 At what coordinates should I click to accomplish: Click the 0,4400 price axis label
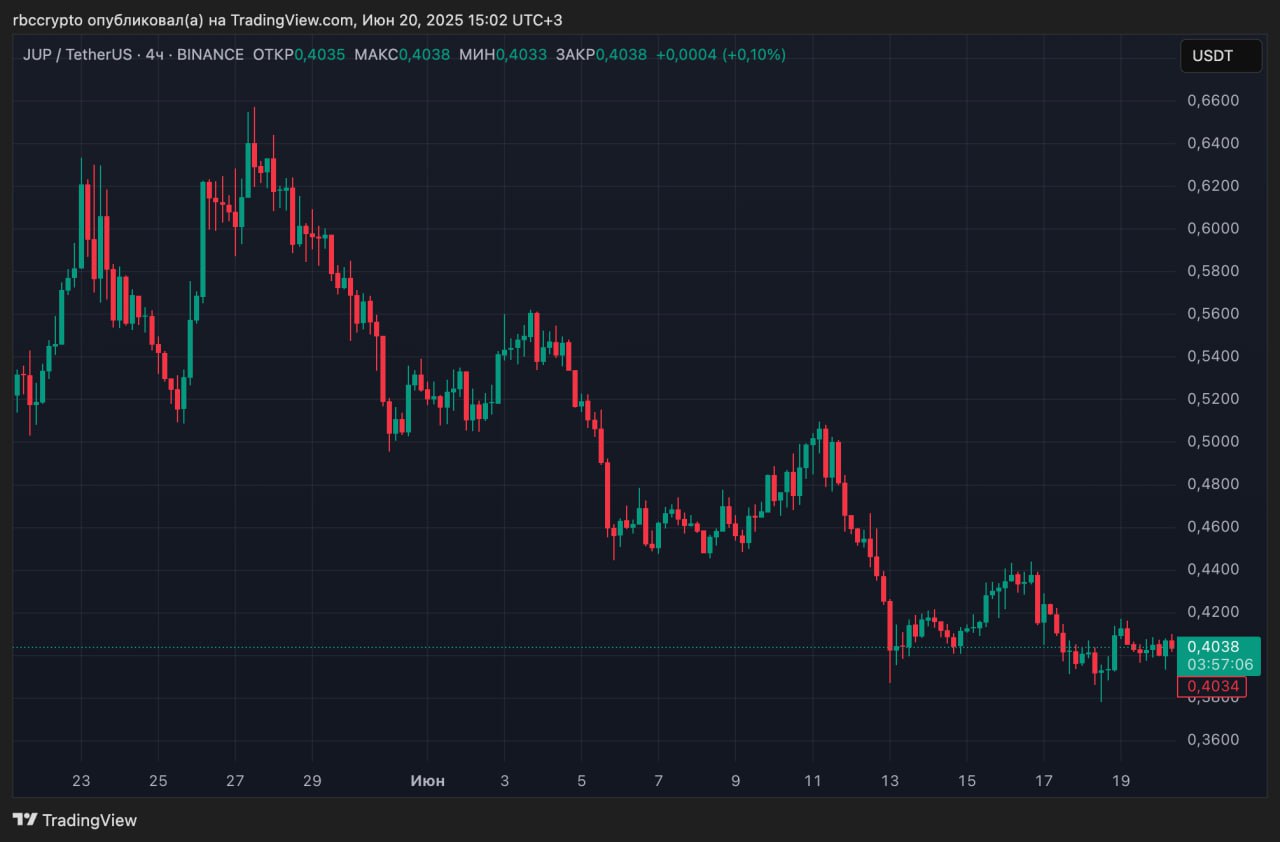click(1213, 569)
